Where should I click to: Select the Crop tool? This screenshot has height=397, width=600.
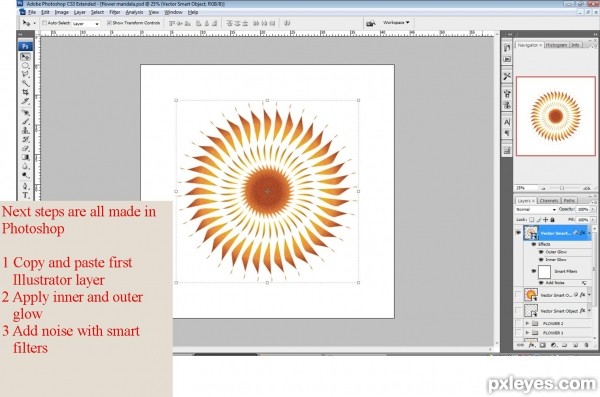point(25,92)
